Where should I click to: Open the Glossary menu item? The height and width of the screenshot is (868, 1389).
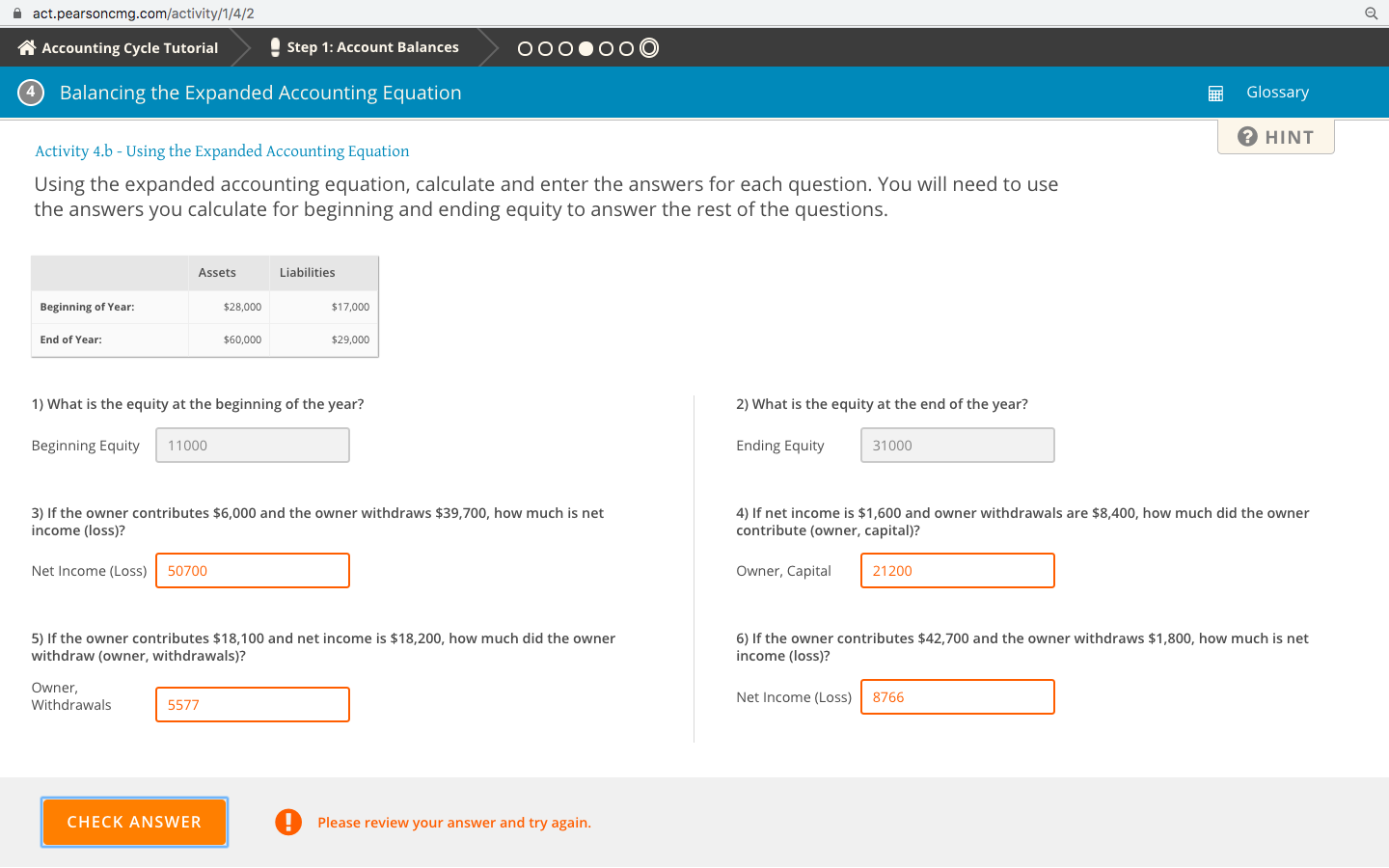pyautogui.click(x=1277, y=92)
